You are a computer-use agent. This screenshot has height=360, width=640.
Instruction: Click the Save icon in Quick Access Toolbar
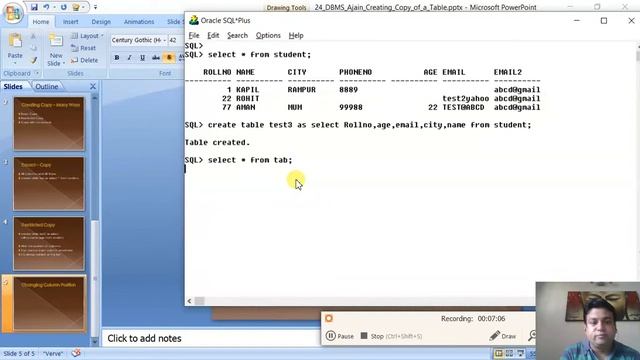tap(34, 7)
